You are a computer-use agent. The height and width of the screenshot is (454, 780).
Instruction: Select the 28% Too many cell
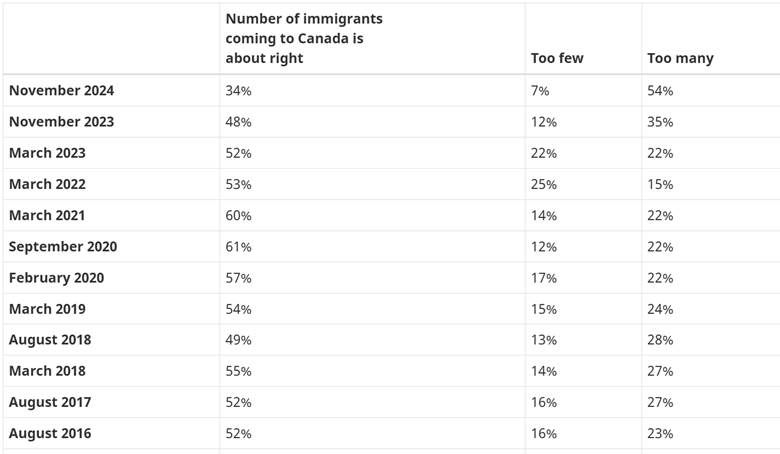click(660, 339)
